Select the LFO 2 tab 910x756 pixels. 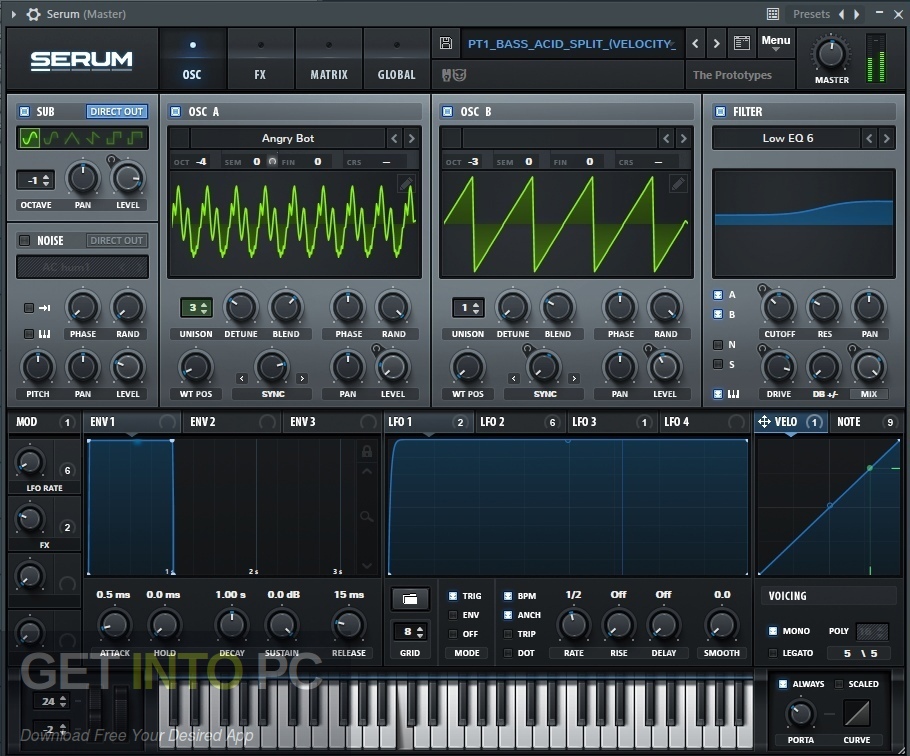point(520,422)
